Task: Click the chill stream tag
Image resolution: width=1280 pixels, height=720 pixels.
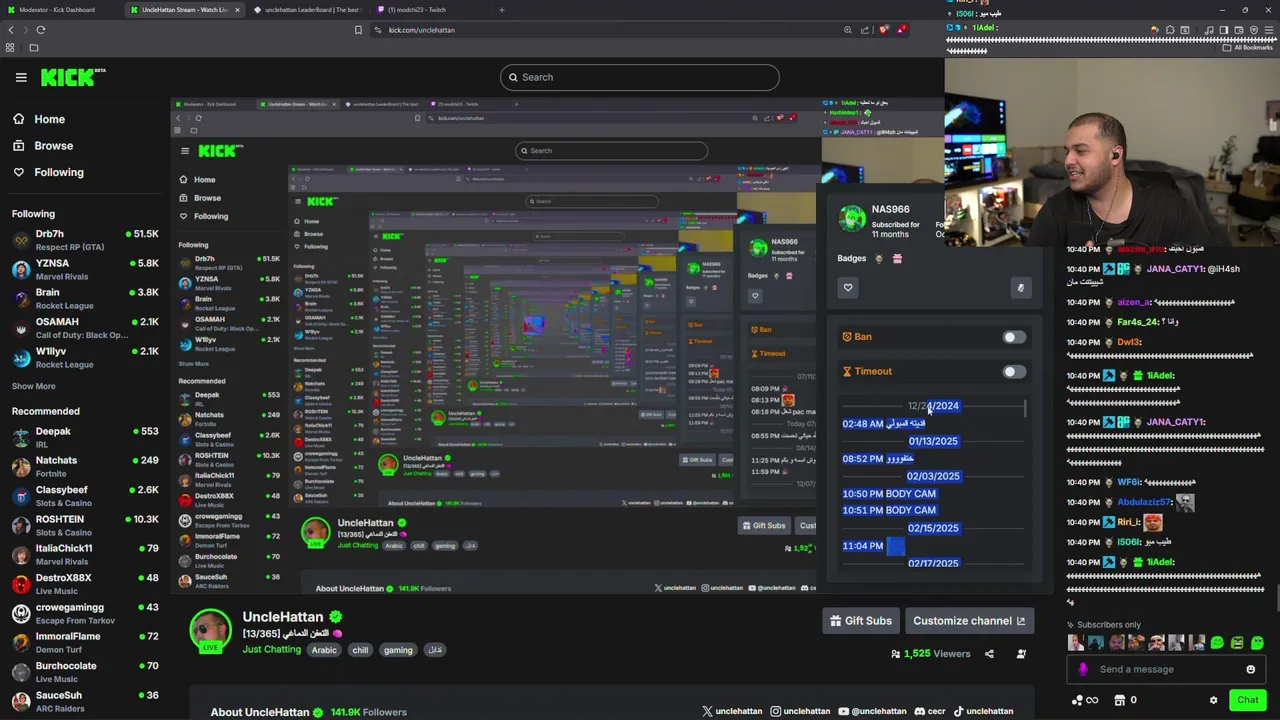Action: coord(360,650)
